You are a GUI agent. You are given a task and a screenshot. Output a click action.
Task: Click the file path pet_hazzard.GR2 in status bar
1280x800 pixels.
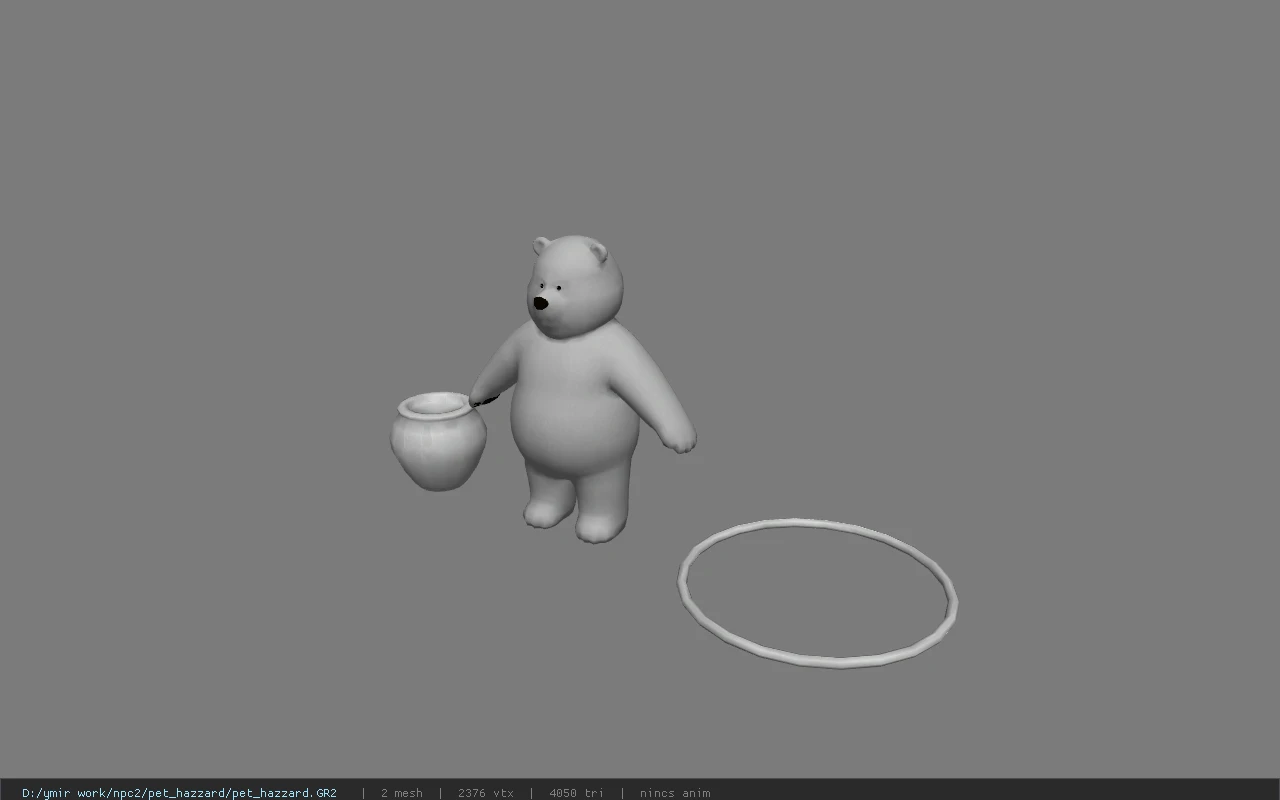[x=179, y=793]
